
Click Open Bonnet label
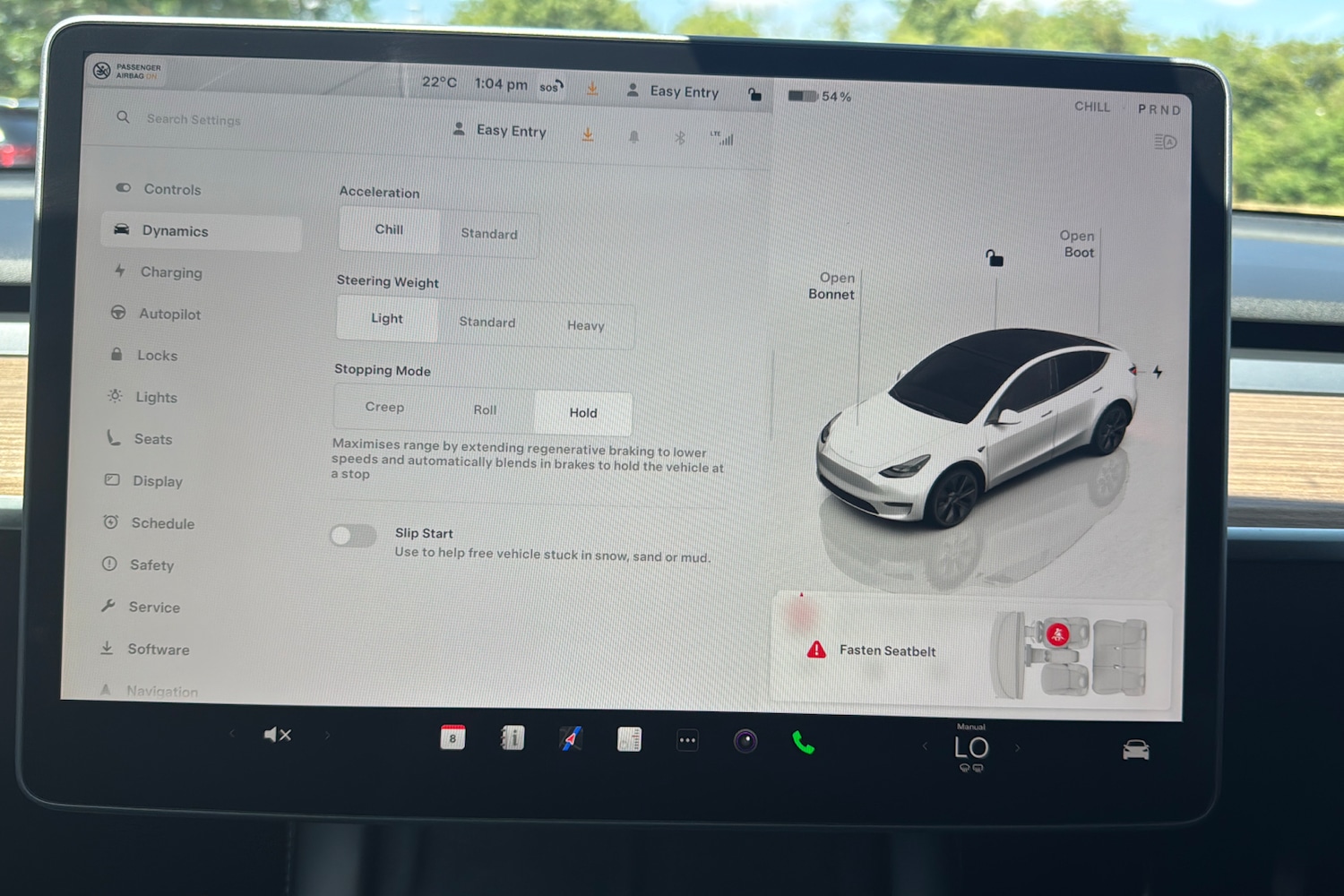[x=833, y=286]
